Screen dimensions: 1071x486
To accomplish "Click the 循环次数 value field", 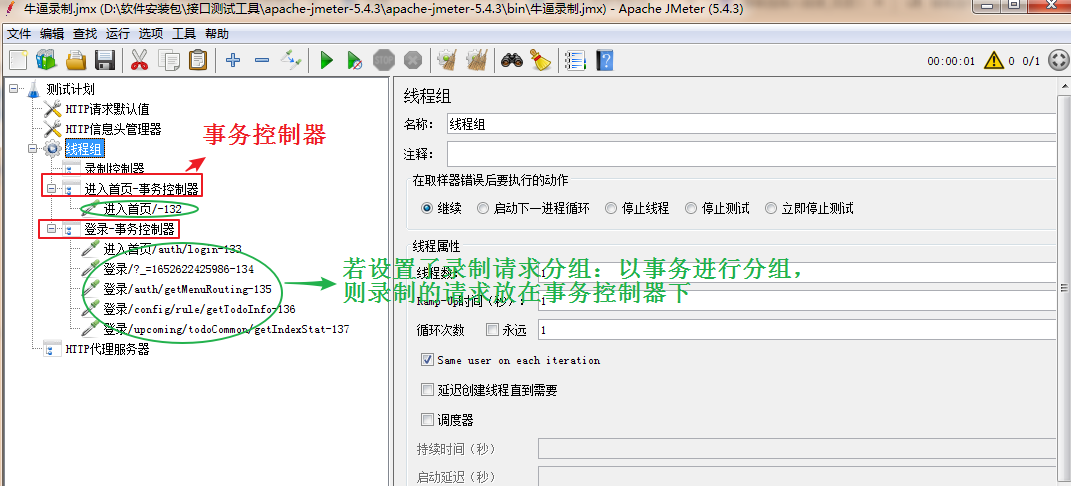I will tap(797, 330).
